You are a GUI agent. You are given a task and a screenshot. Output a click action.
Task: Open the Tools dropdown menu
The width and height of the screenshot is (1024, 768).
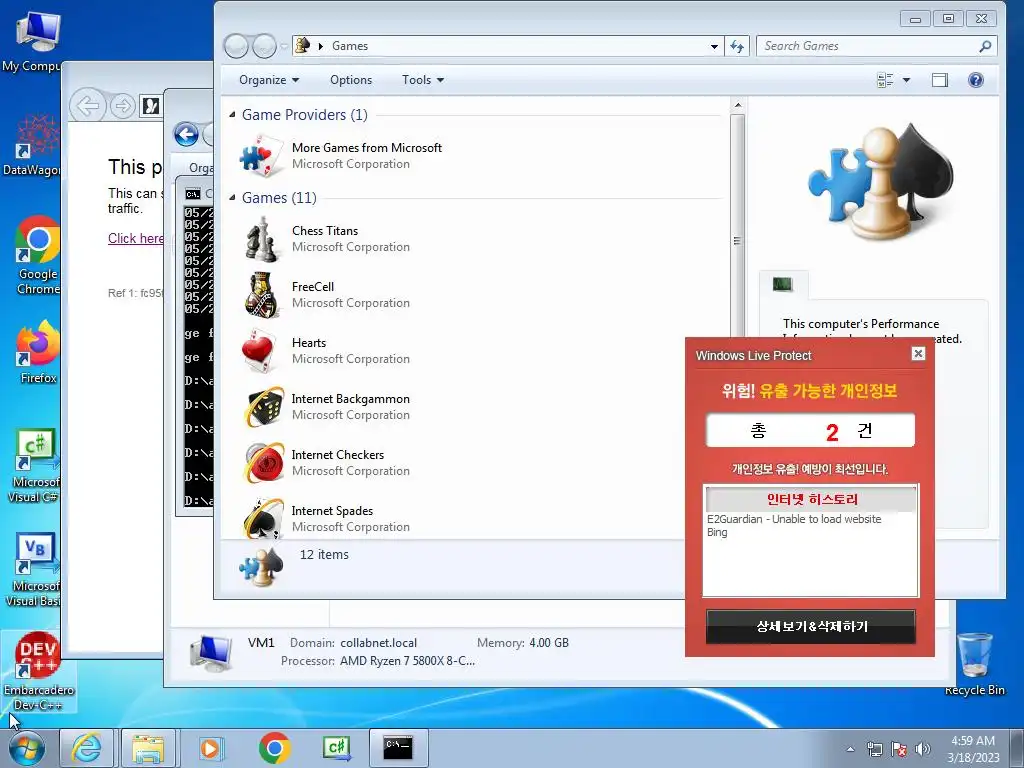pyautogui.click(x=423, y=80)
